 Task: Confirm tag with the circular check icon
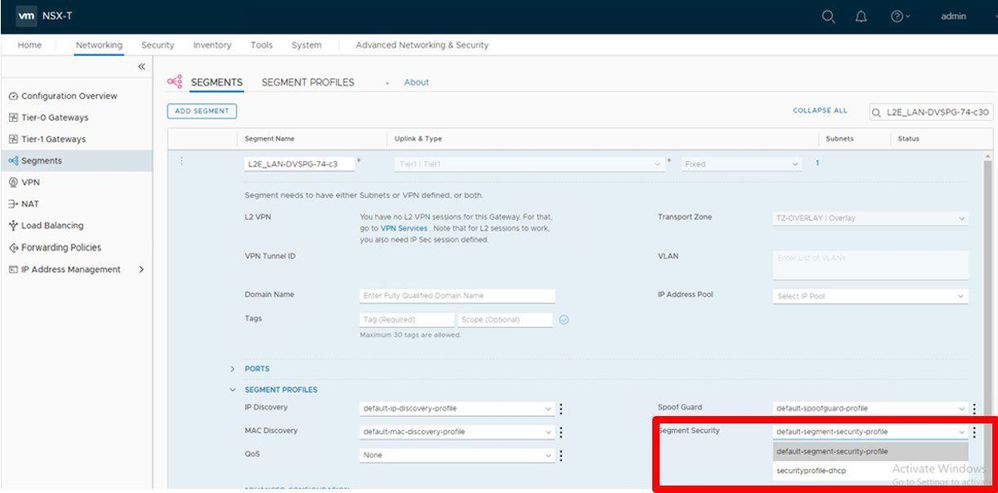(x=564, y=320)
